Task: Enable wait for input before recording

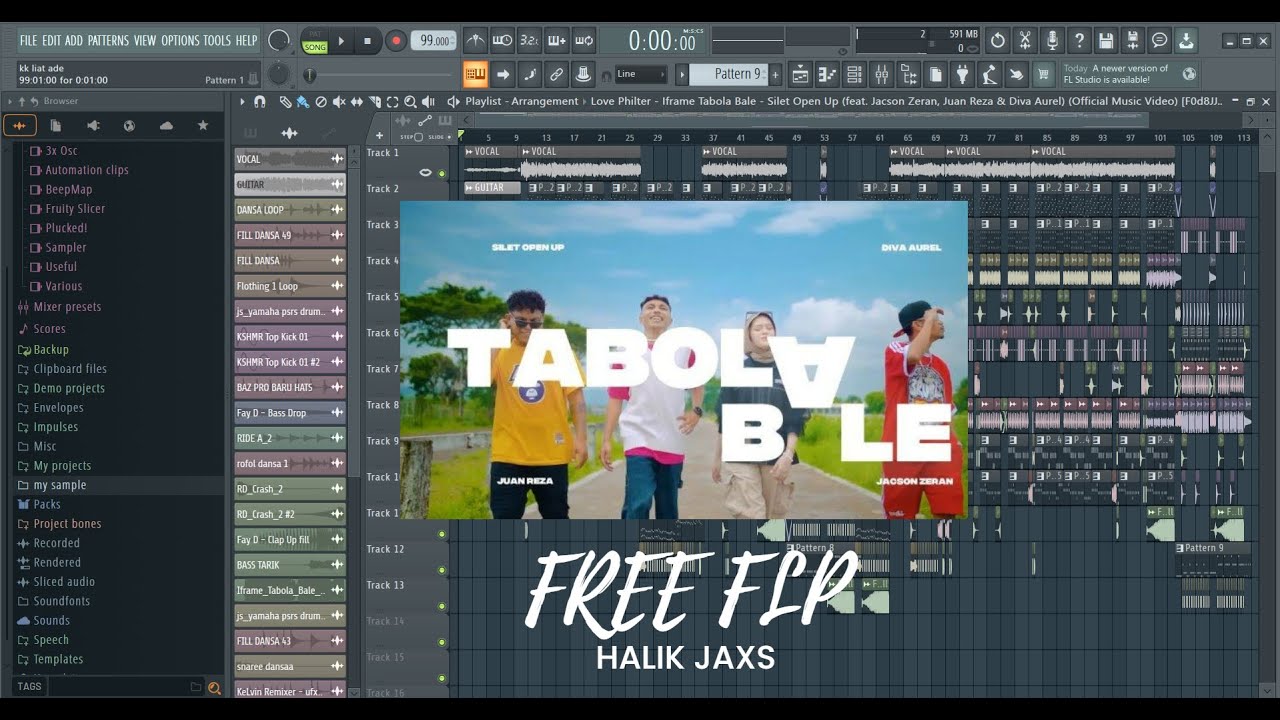Action: point(503,41)
